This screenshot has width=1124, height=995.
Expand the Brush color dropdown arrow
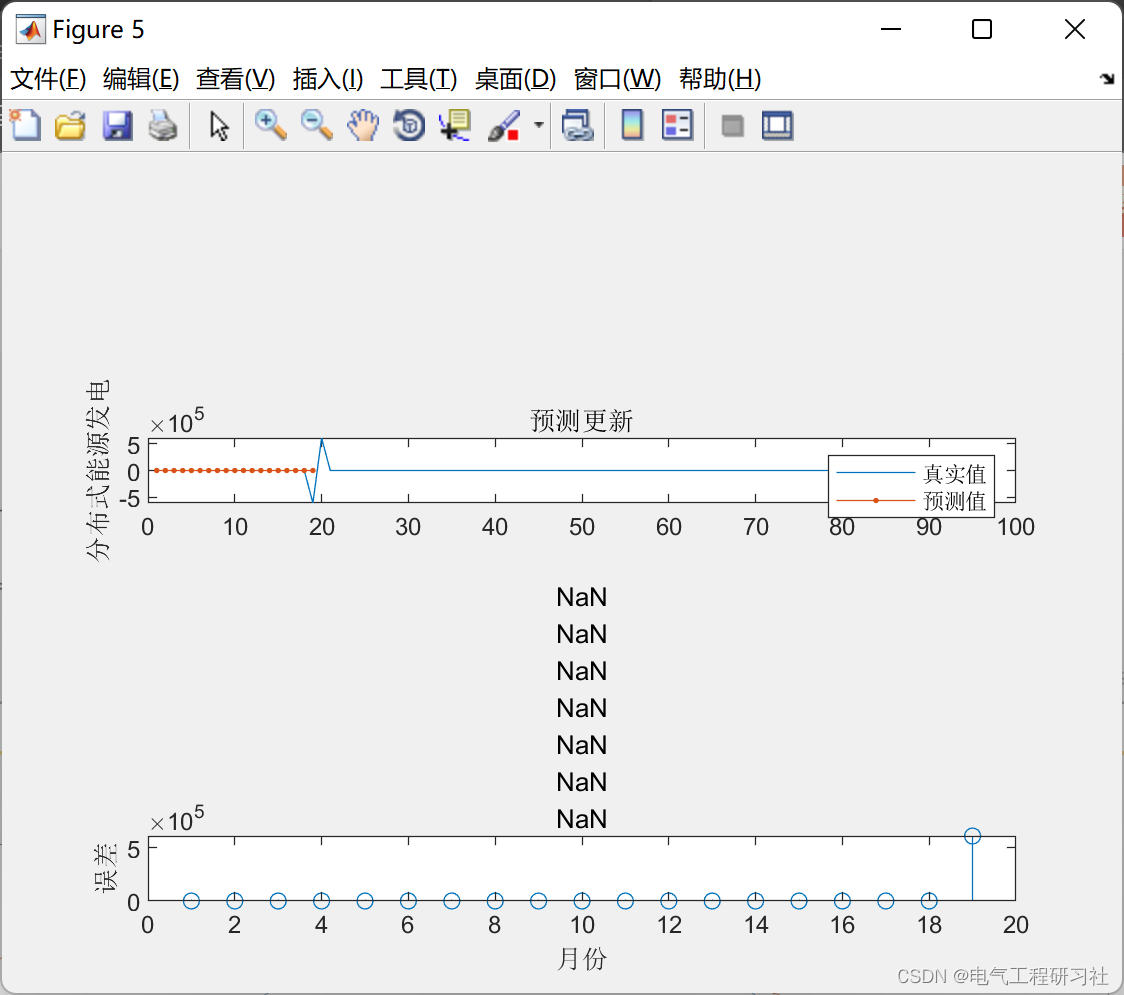click(x=538, y=125)
